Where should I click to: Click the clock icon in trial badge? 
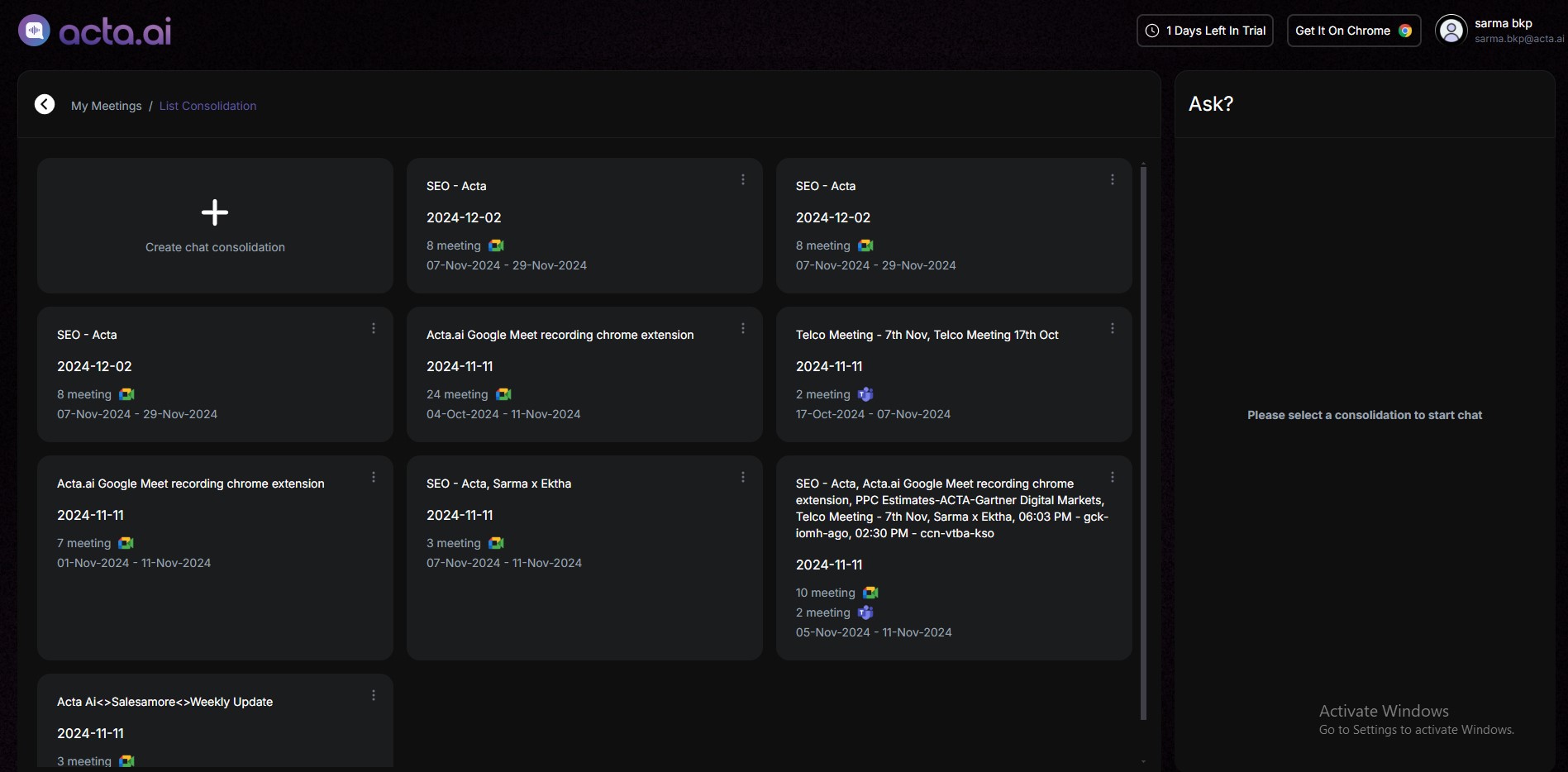pyautogui.click(x=1152, y=31)
